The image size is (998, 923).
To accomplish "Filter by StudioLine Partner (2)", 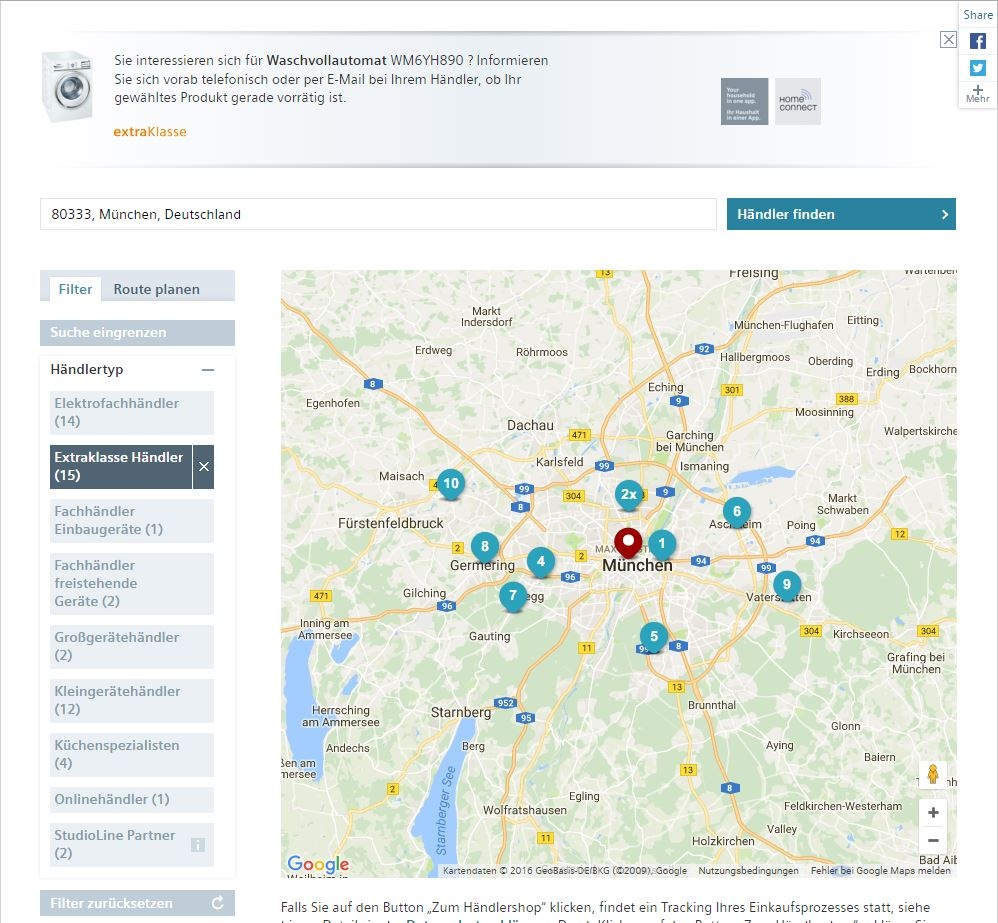I will click(132, 845).
